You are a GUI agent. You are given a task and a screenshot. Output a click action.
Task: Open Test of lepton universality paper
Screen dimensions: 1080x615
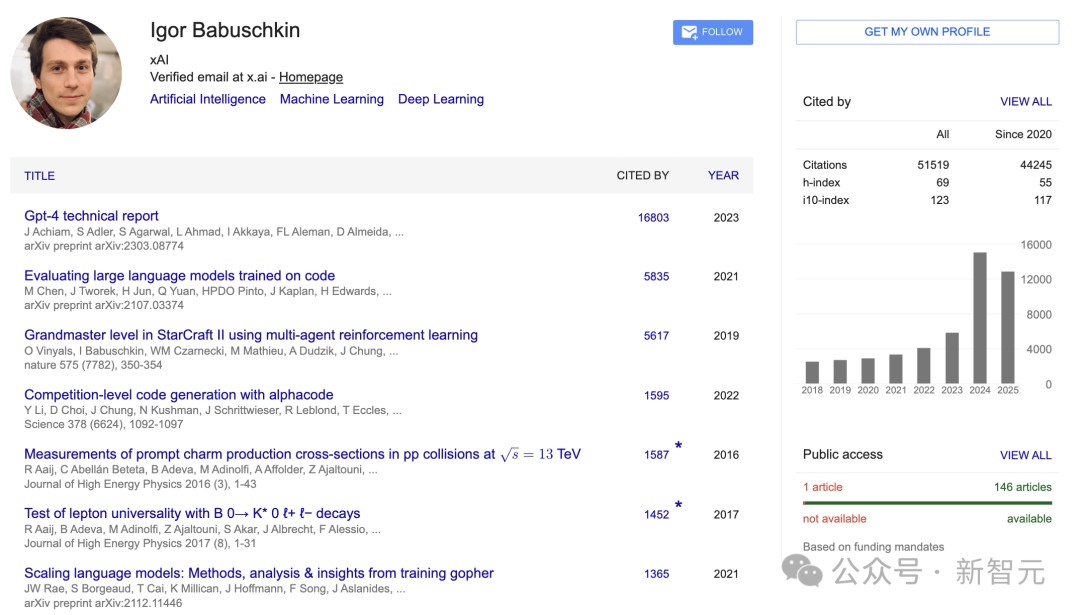[192, 513]
